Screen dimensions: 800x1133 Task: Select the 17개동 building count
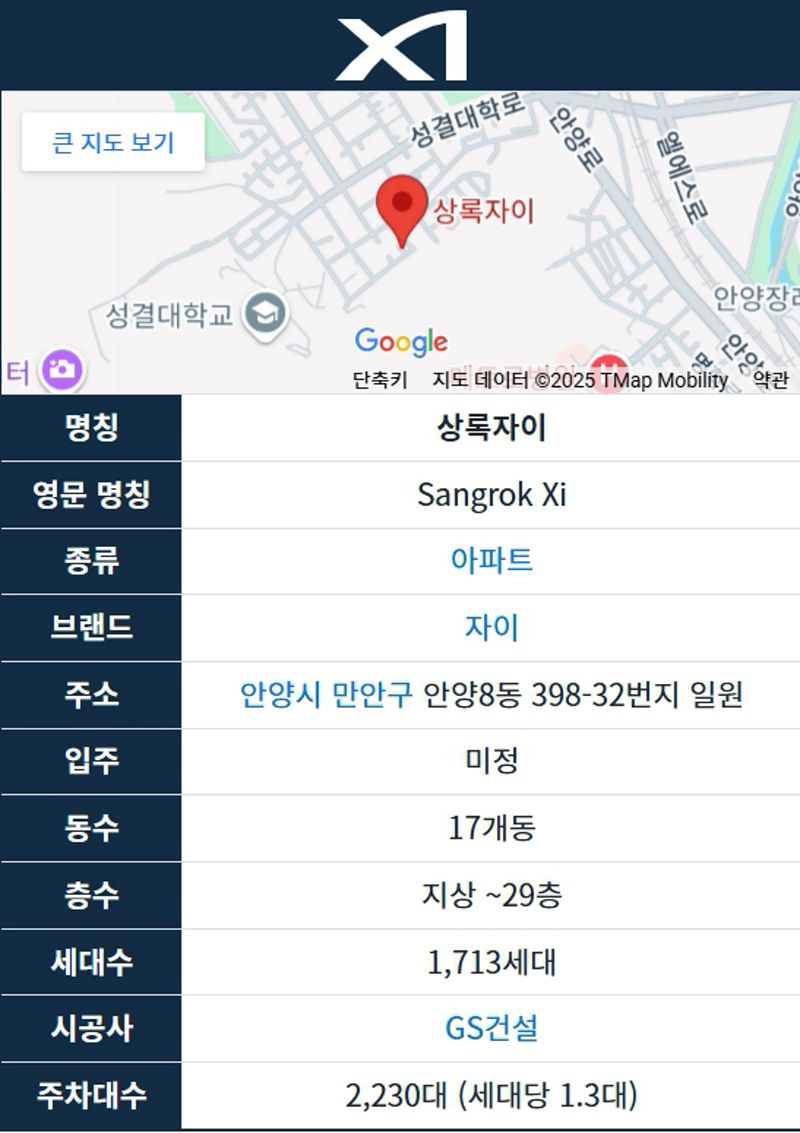[x=491, y=828]
